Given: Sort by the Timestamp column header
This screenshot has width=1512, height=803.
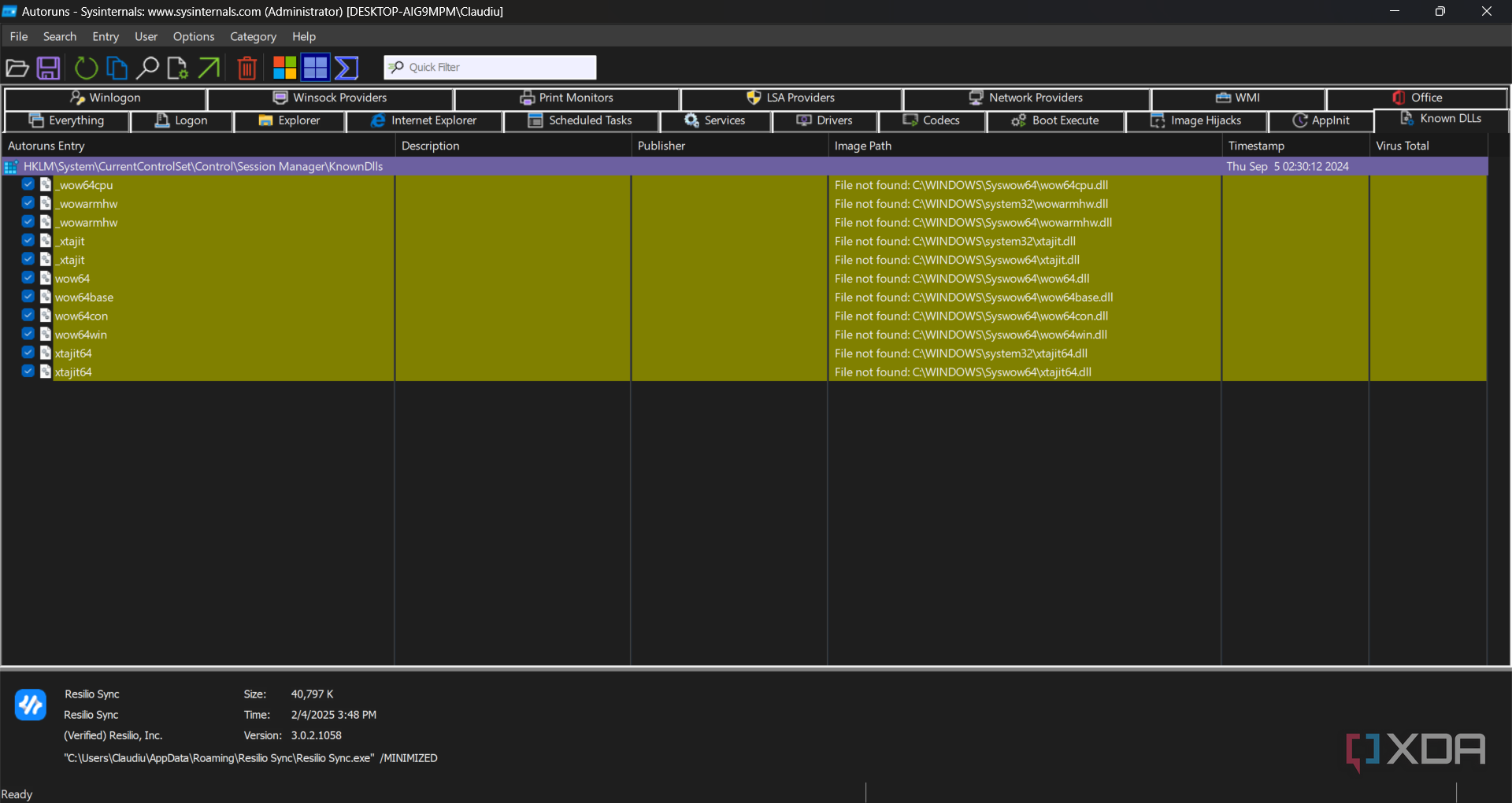Looking at the screenshot, I should click(1256, 146).
